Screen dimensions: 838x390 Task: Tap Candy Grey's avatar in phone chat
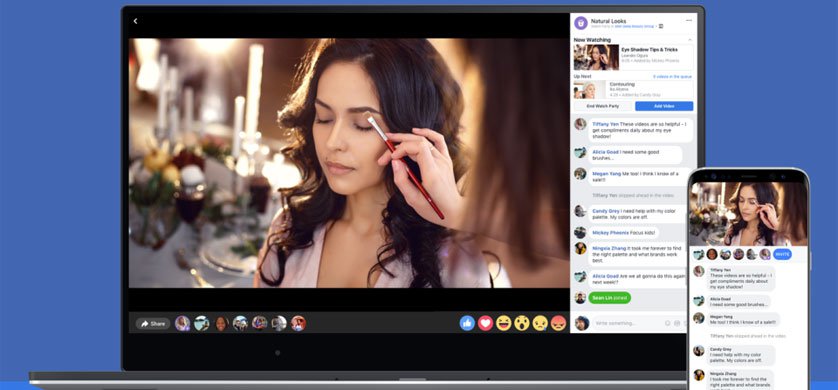click(x=699, y=350)
